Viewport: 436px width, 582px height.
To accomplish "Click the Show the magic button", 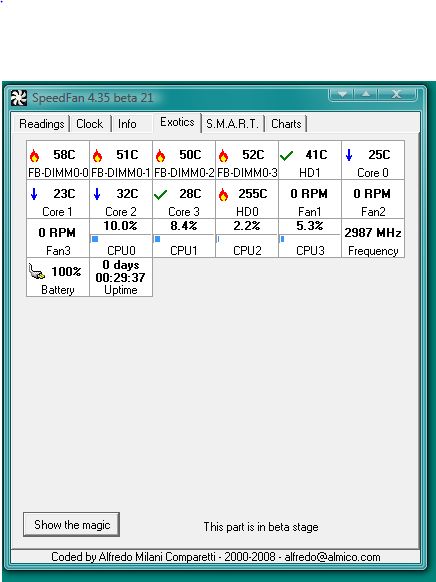I will click(72, 524).
